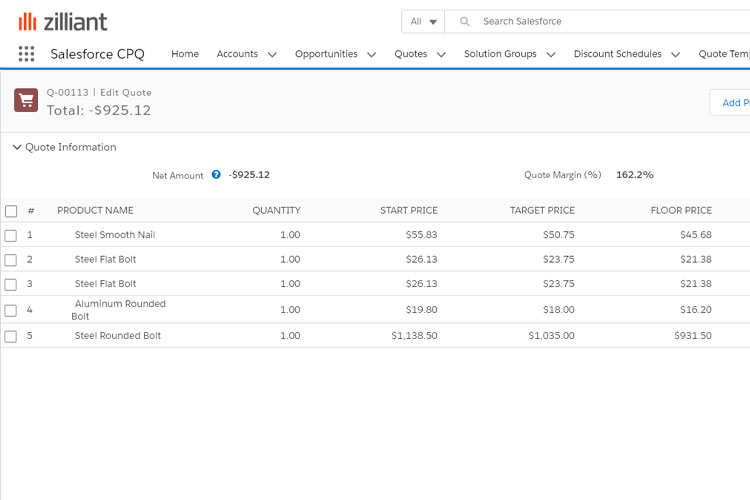Click the Zilliant logo
This screenshot has height=500, width=750.
pyautogui.click(x=62, y=21)
